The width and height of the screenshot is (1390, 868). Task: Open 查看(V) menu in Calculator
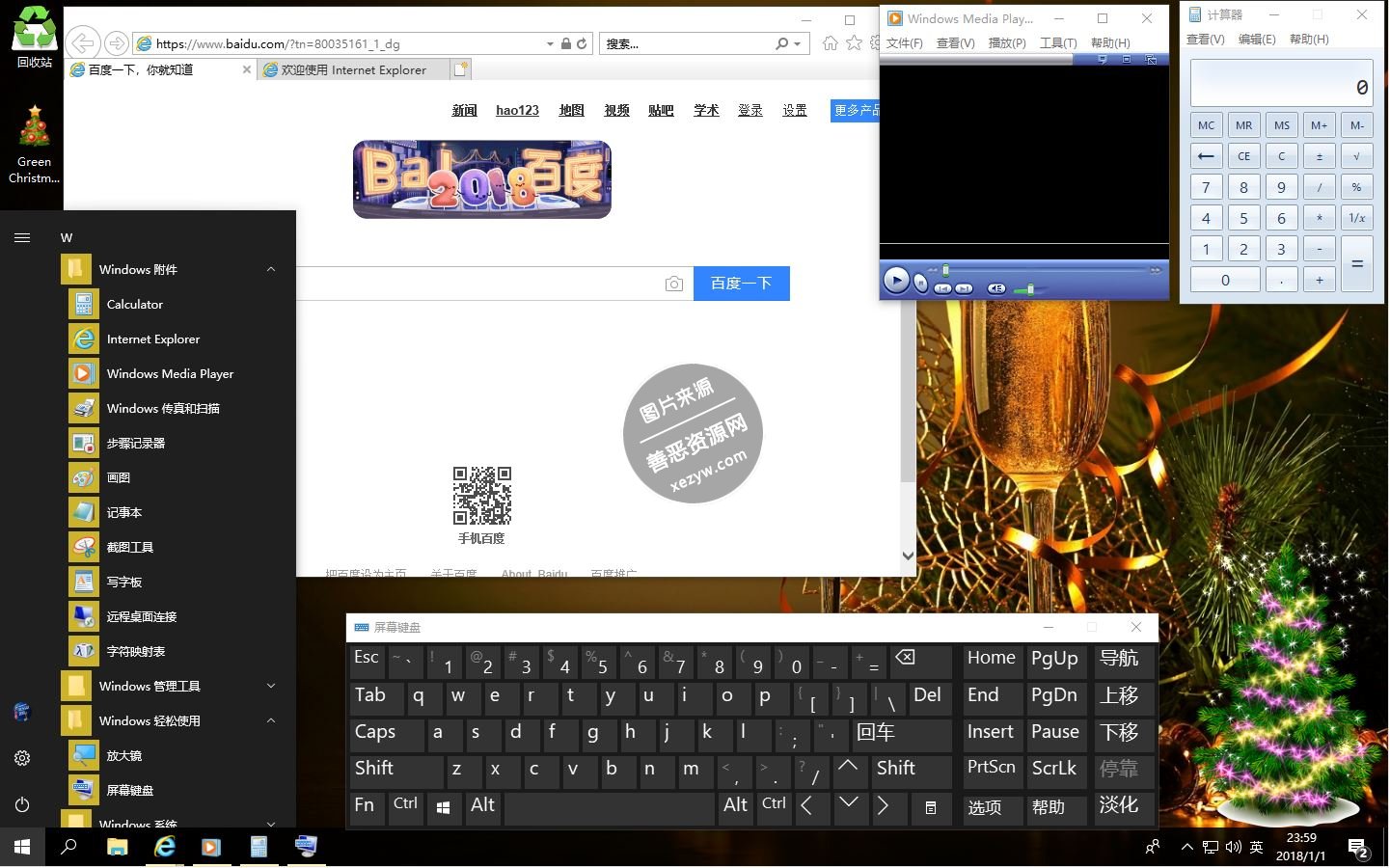click(x=1205, y=40)
